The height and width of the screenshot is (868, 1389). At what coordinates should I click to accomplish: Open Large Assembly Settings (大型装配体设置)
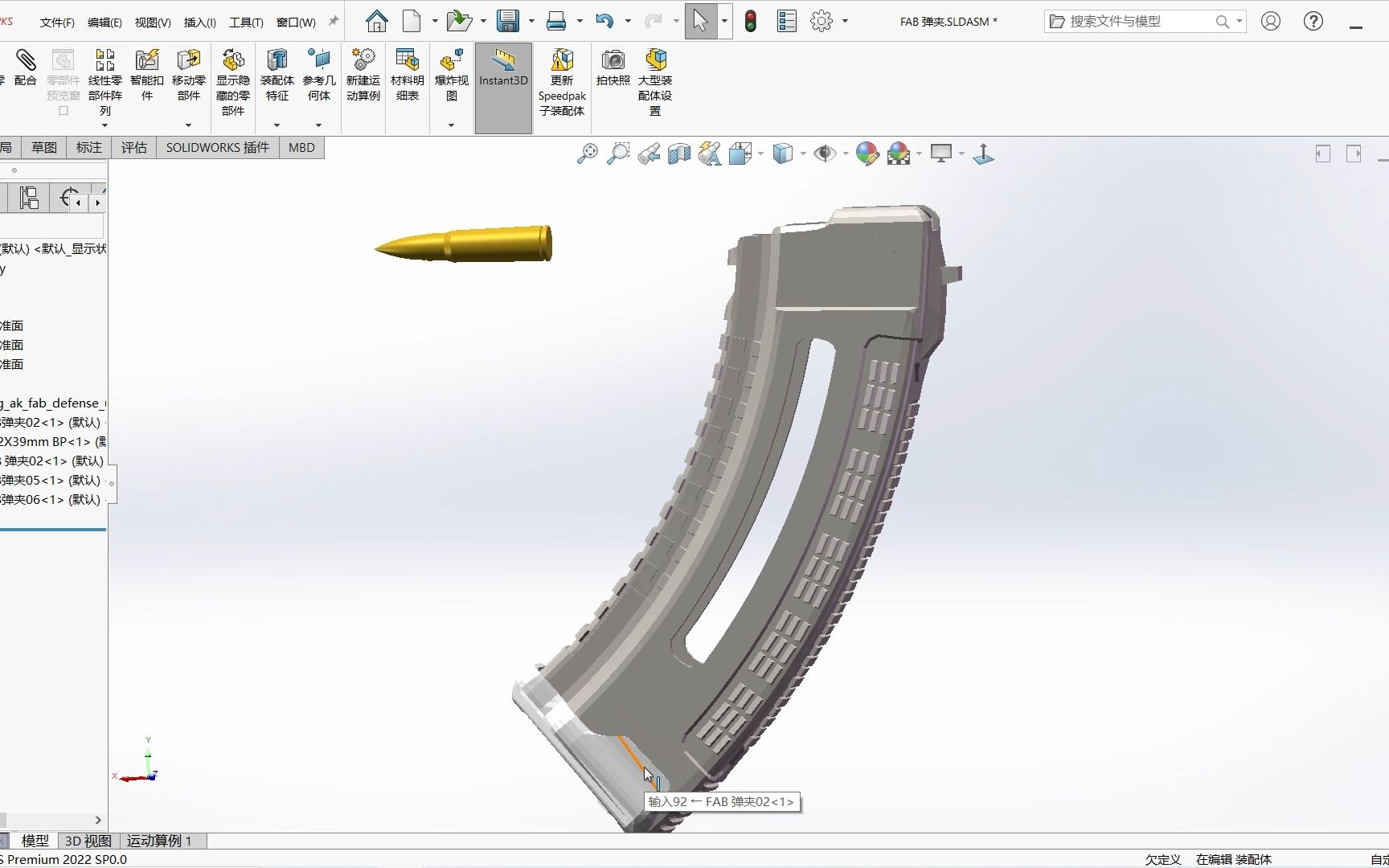click(655, 82)
